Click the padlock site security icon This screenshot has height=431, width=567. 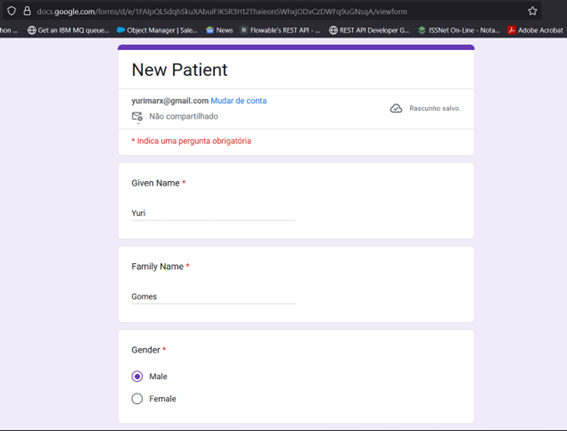(27, 11)
